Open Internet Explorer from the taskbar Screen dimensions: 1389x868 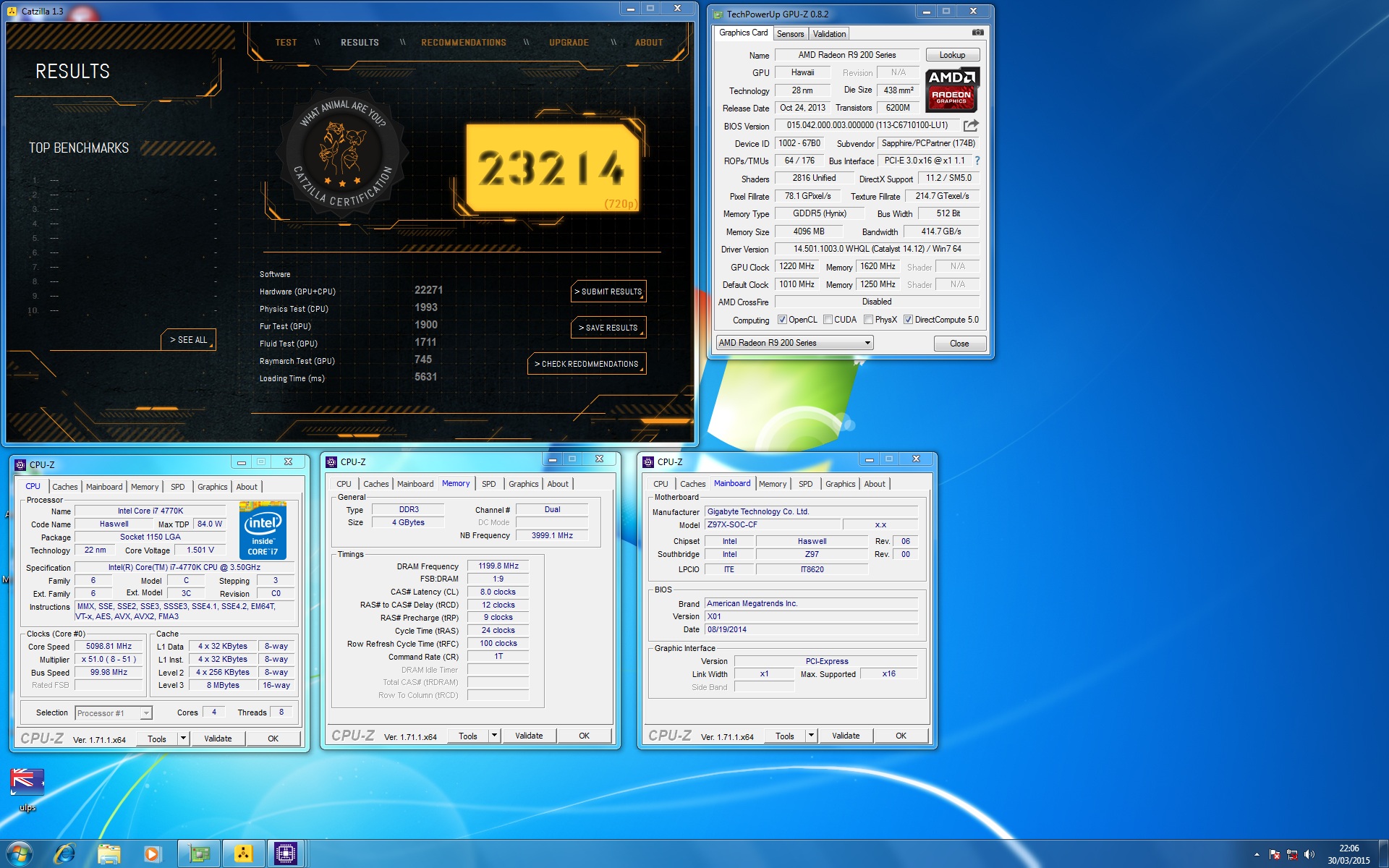[x=64, y=854]
